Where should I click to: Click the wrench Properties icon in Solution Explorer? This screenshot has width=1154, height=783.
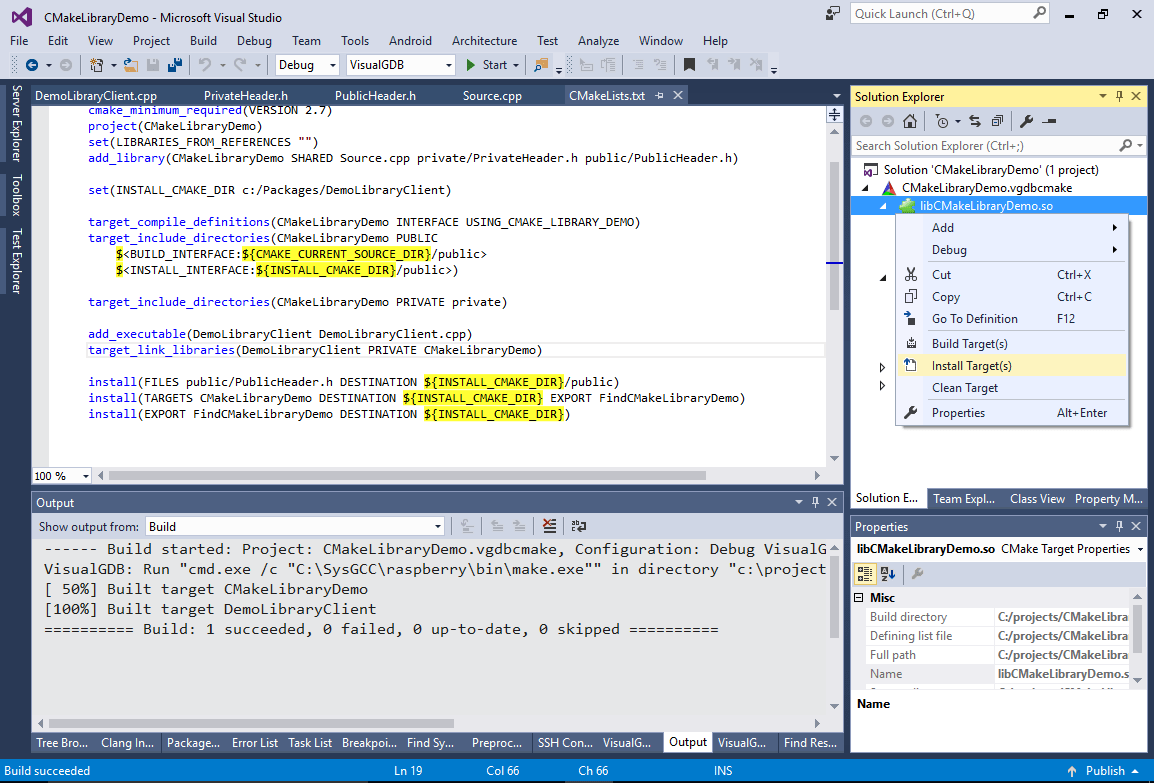point(1027,121)
